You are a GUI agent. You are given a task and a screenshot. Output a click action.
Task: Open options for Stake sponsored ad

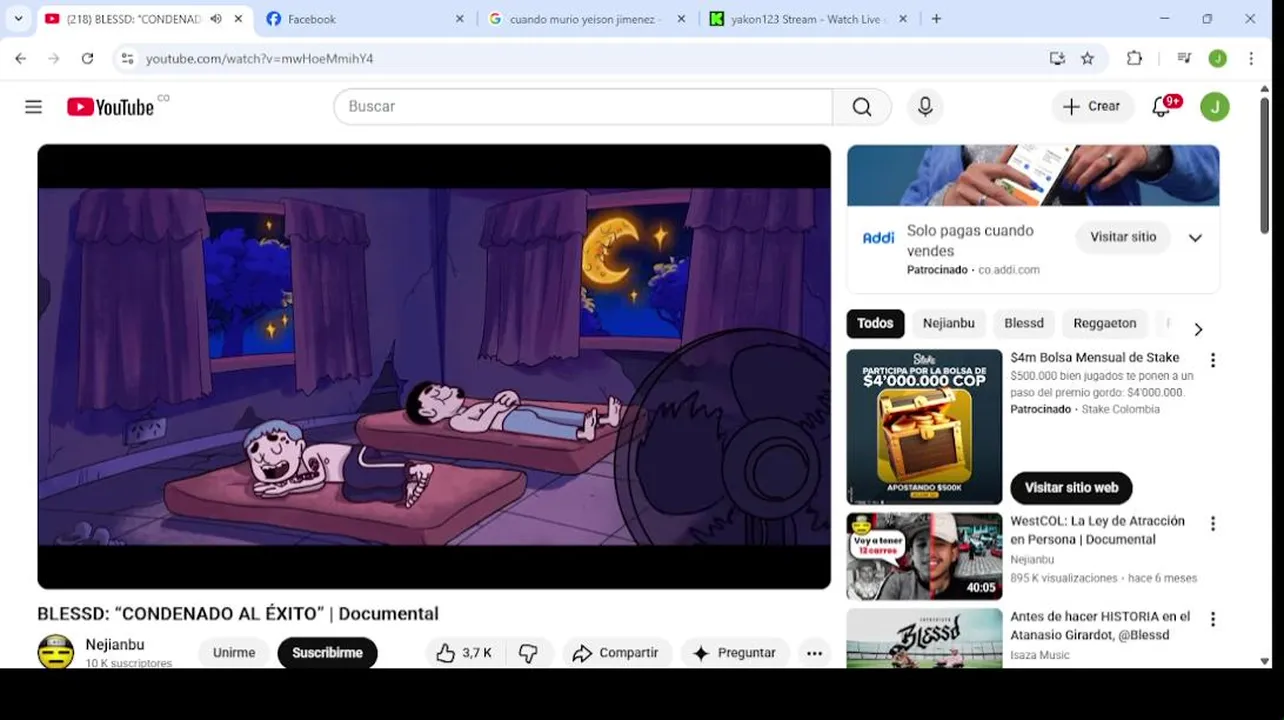(1213, 361)
